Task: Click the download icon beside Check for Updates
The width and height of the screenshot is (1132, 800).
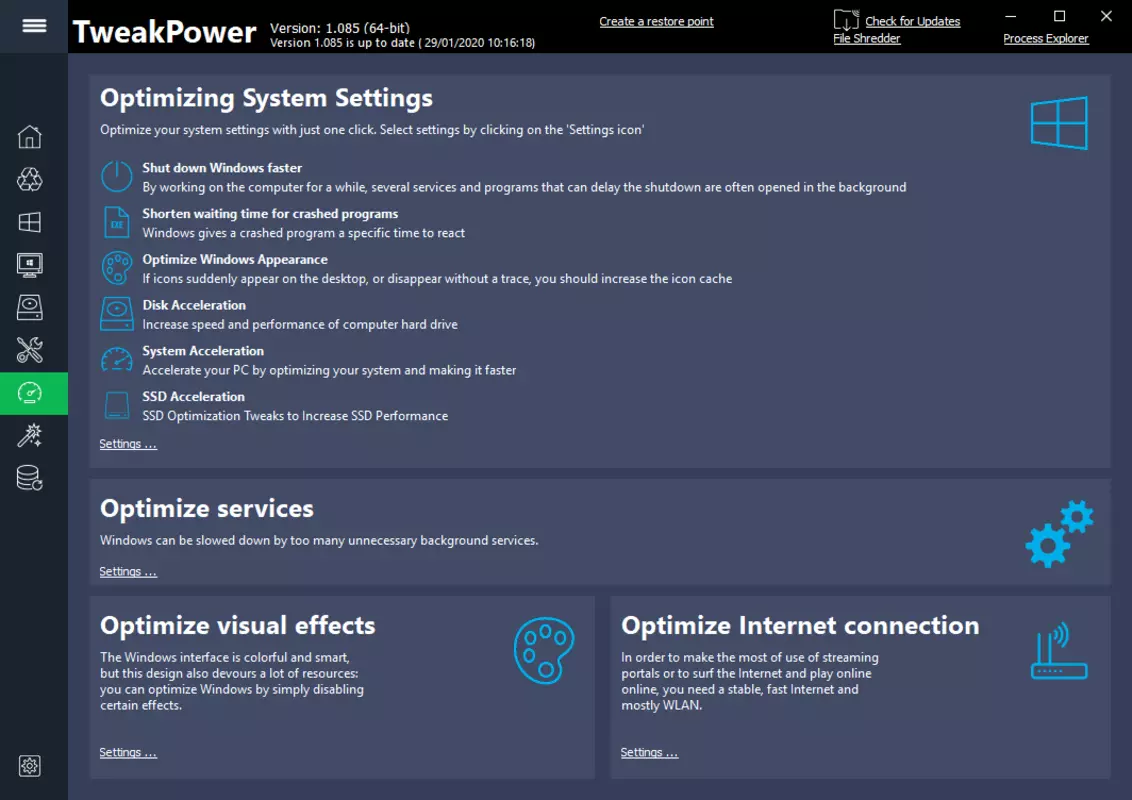Action: pyautogui.click(x=846, y=19)
